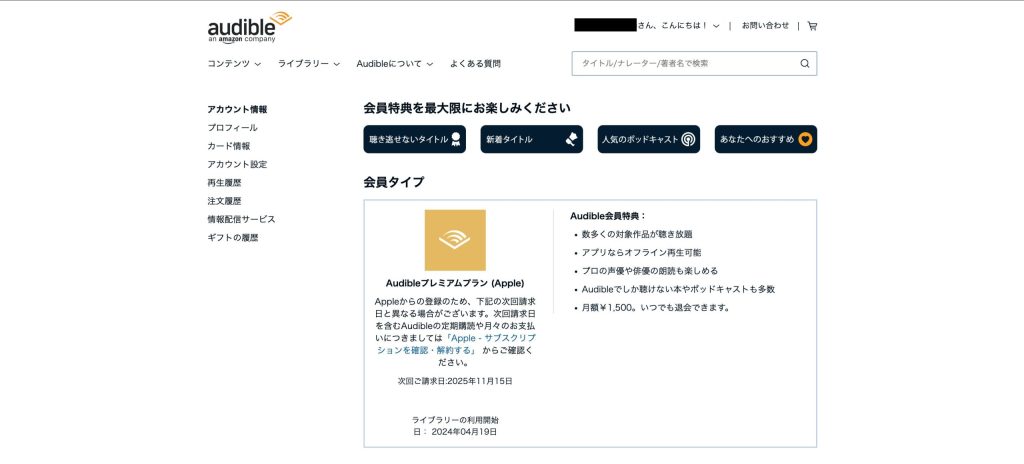Click アプリならオフライン再生可能 bullet
This screenshot has height=464, width=1024.
(641, 252)
